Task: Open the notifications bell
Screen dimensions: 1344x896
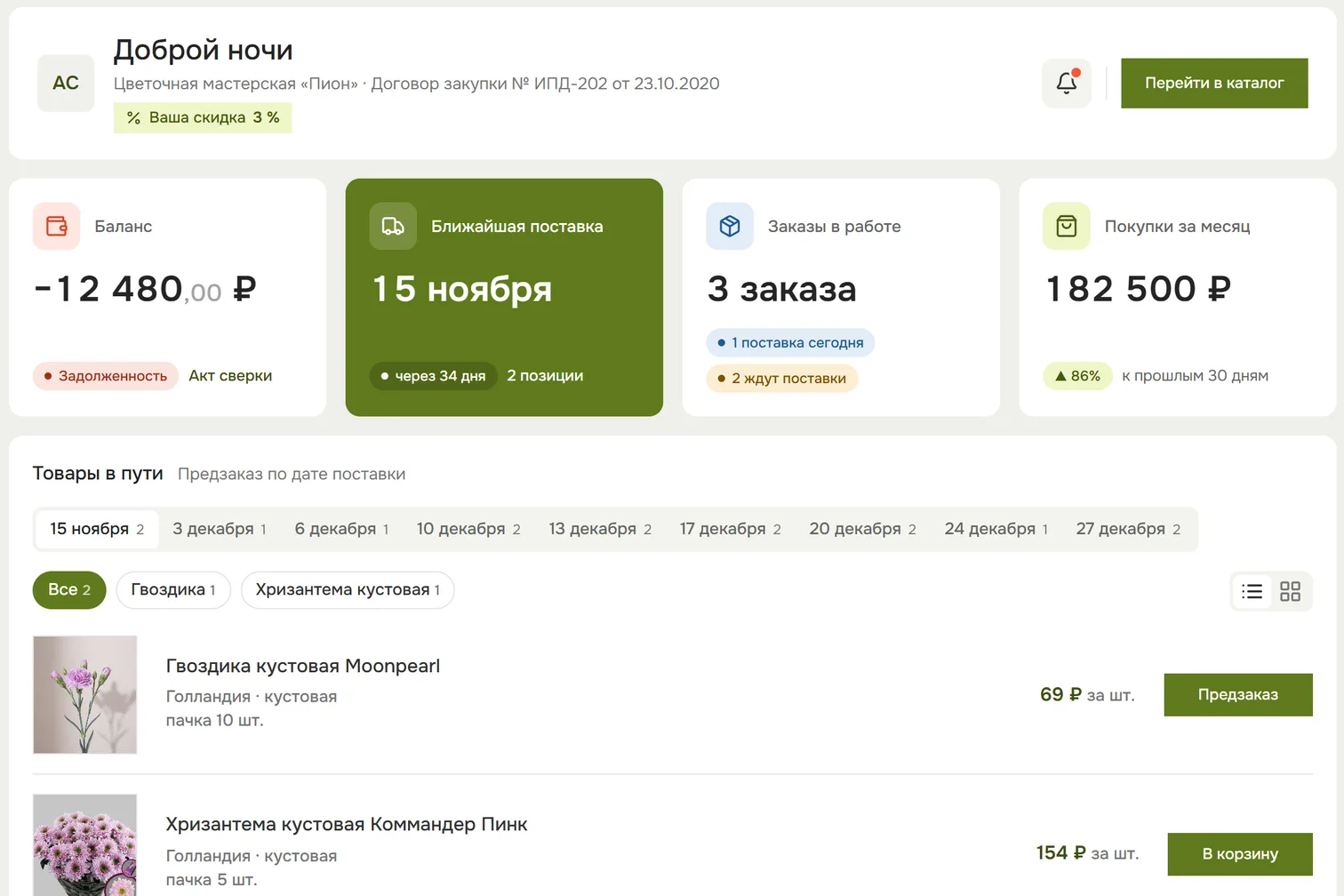Action: pos(1067,83)
